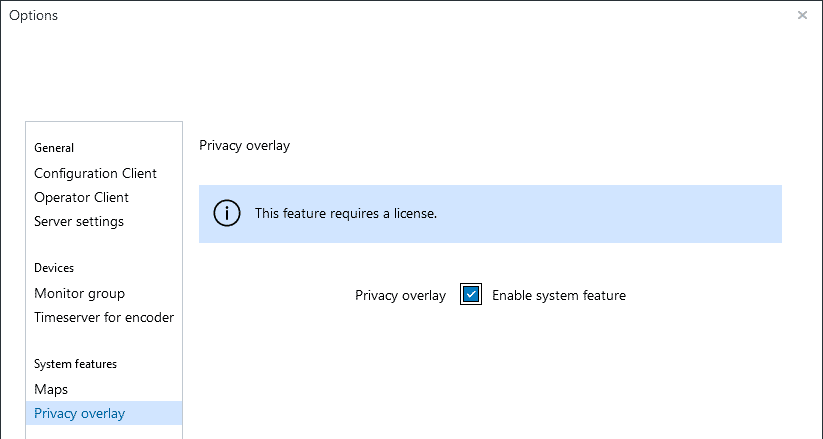The height and width of the screenshot is (439, 823).
Task: Click 'This feature requires a license' text
Action: [346, 213]
